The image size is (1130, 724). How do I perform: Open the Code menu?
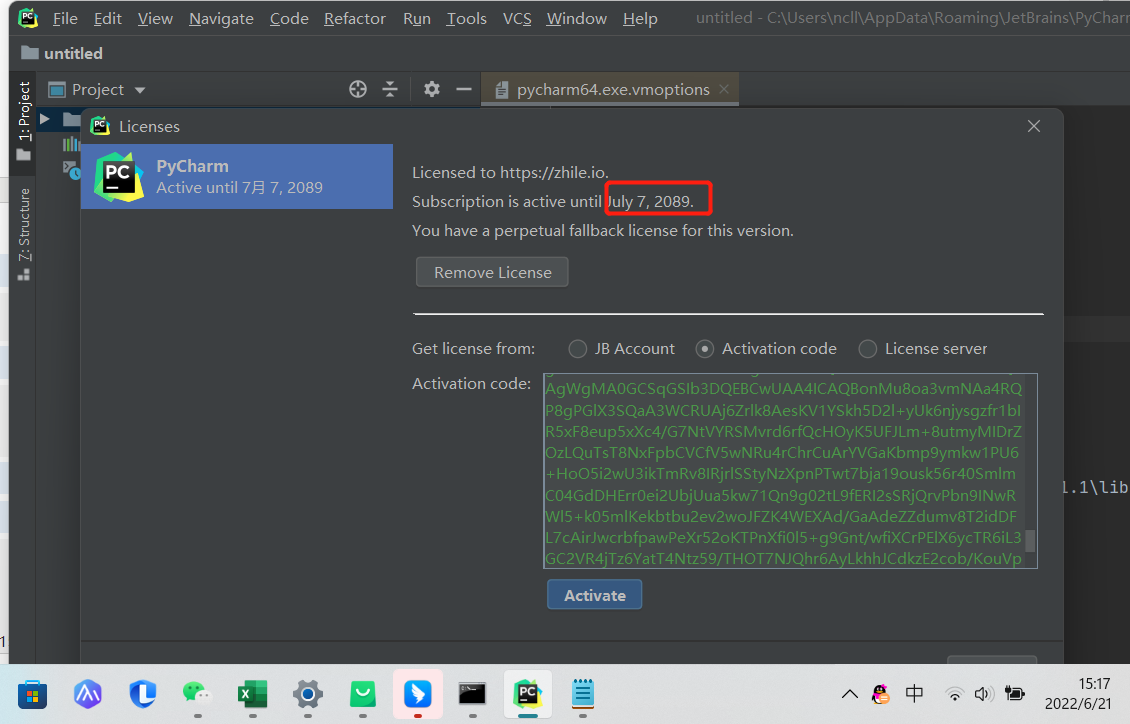click(289, 19)
